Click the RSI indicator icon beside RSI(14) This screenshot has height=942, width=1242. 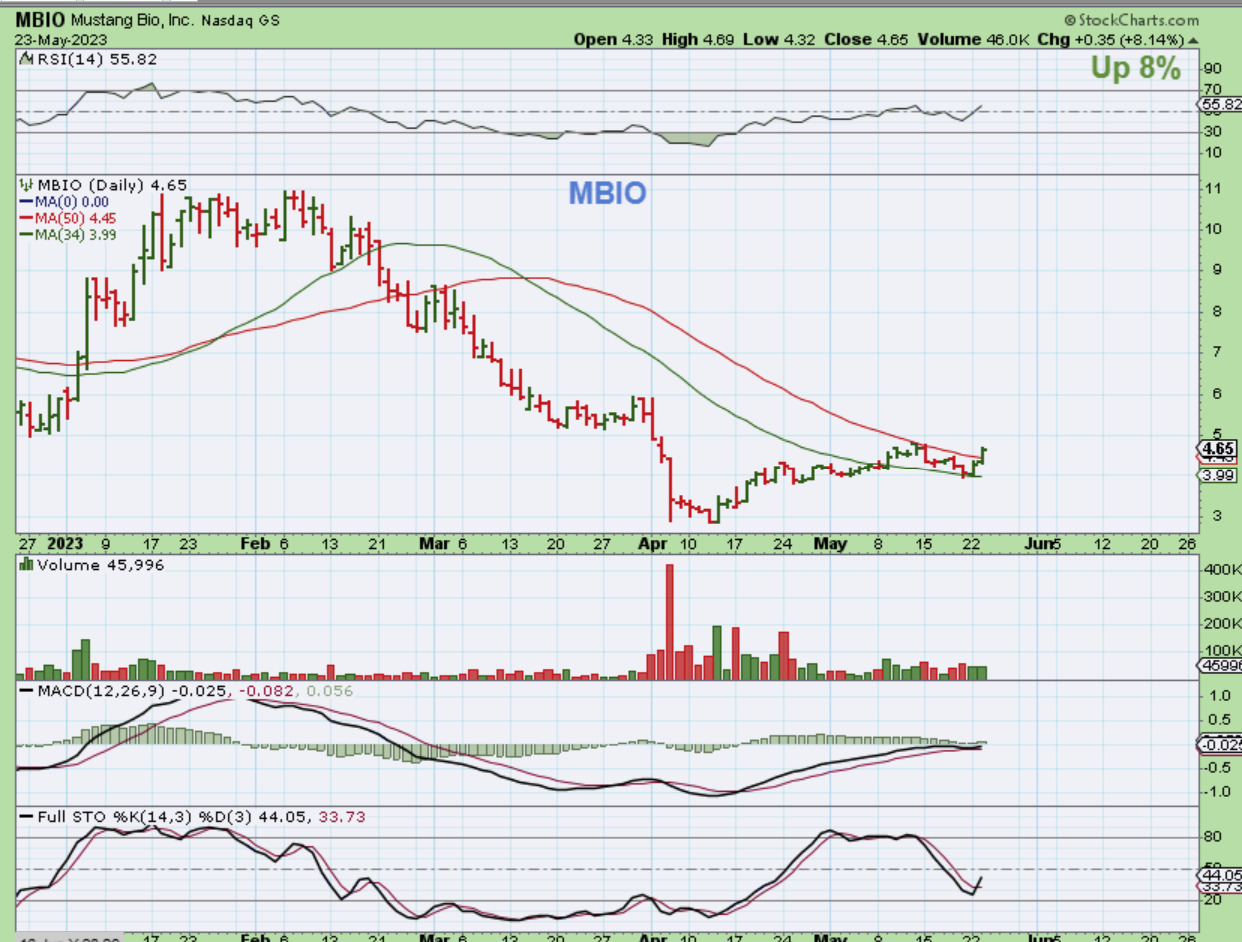tap(26, 59)
